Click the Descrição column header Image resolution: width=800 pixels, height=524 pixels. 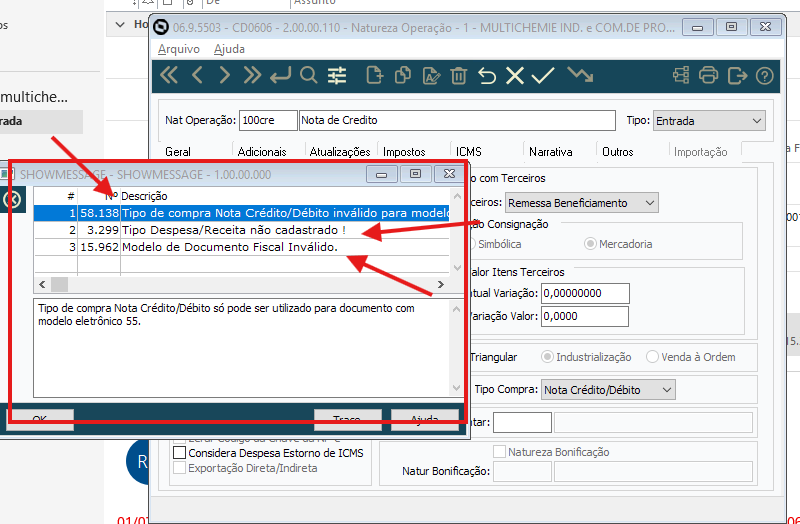(144, 196)
